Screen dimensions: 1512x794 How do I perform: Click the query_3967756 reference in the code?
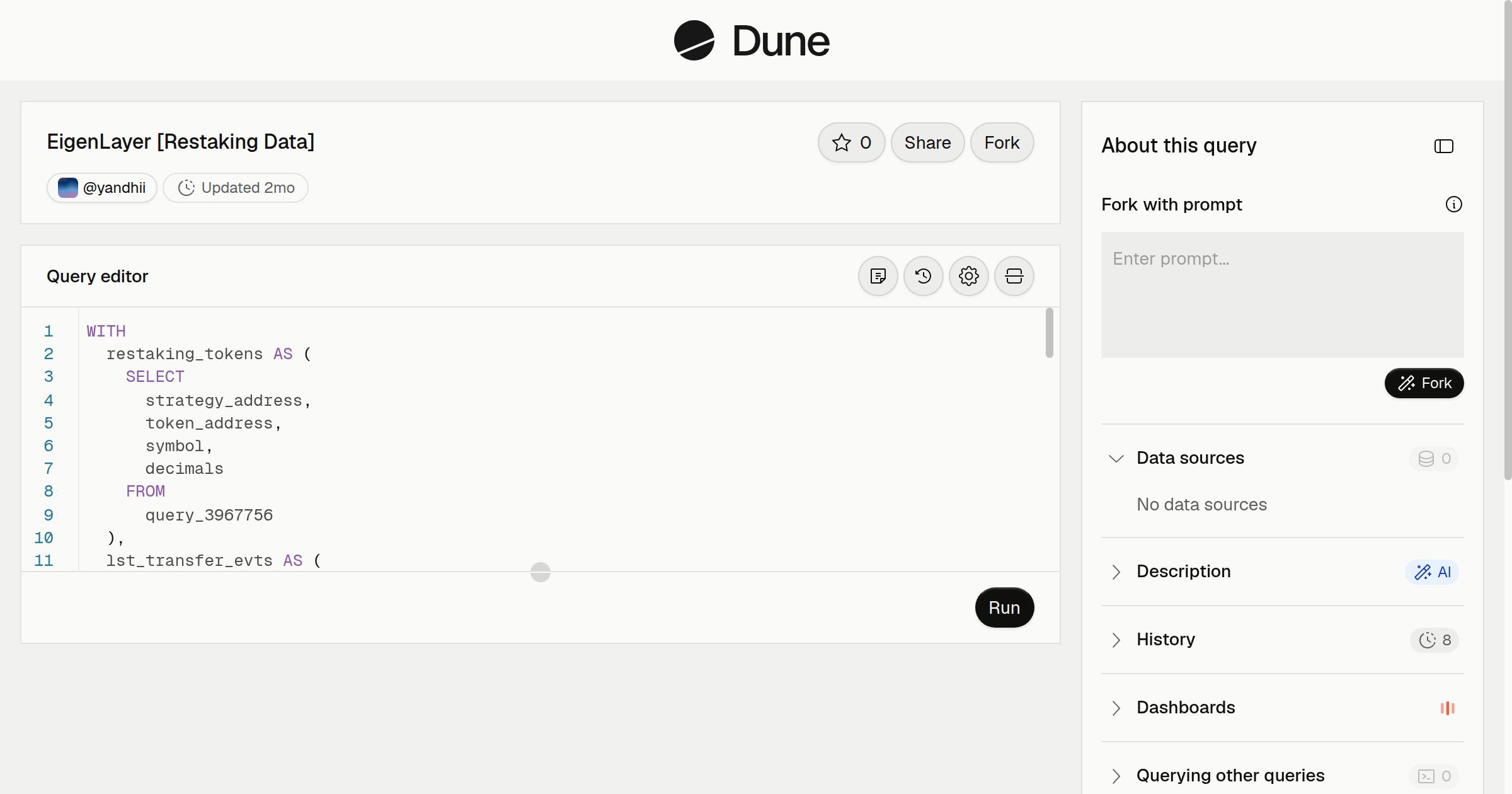click(x=209, y=515)
